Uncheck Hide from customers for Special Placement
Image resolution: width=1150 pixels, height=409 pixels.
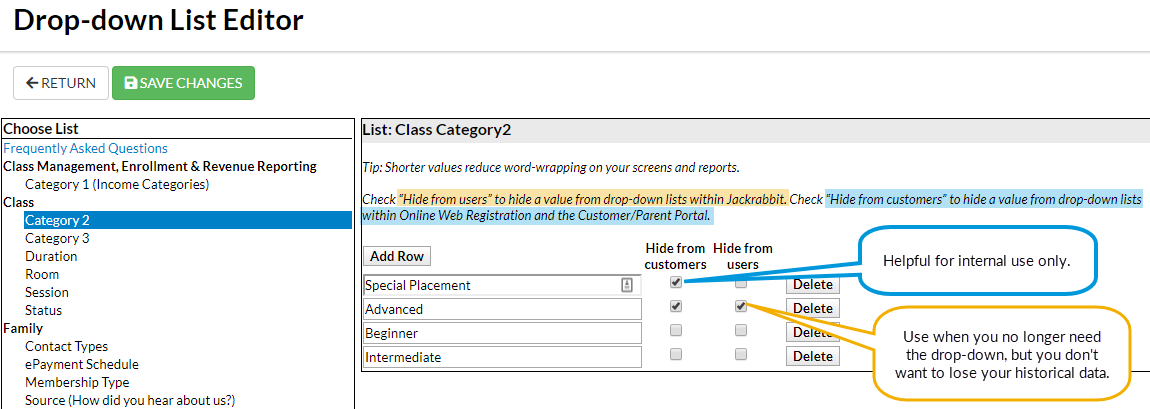click(x=675, y=281)
